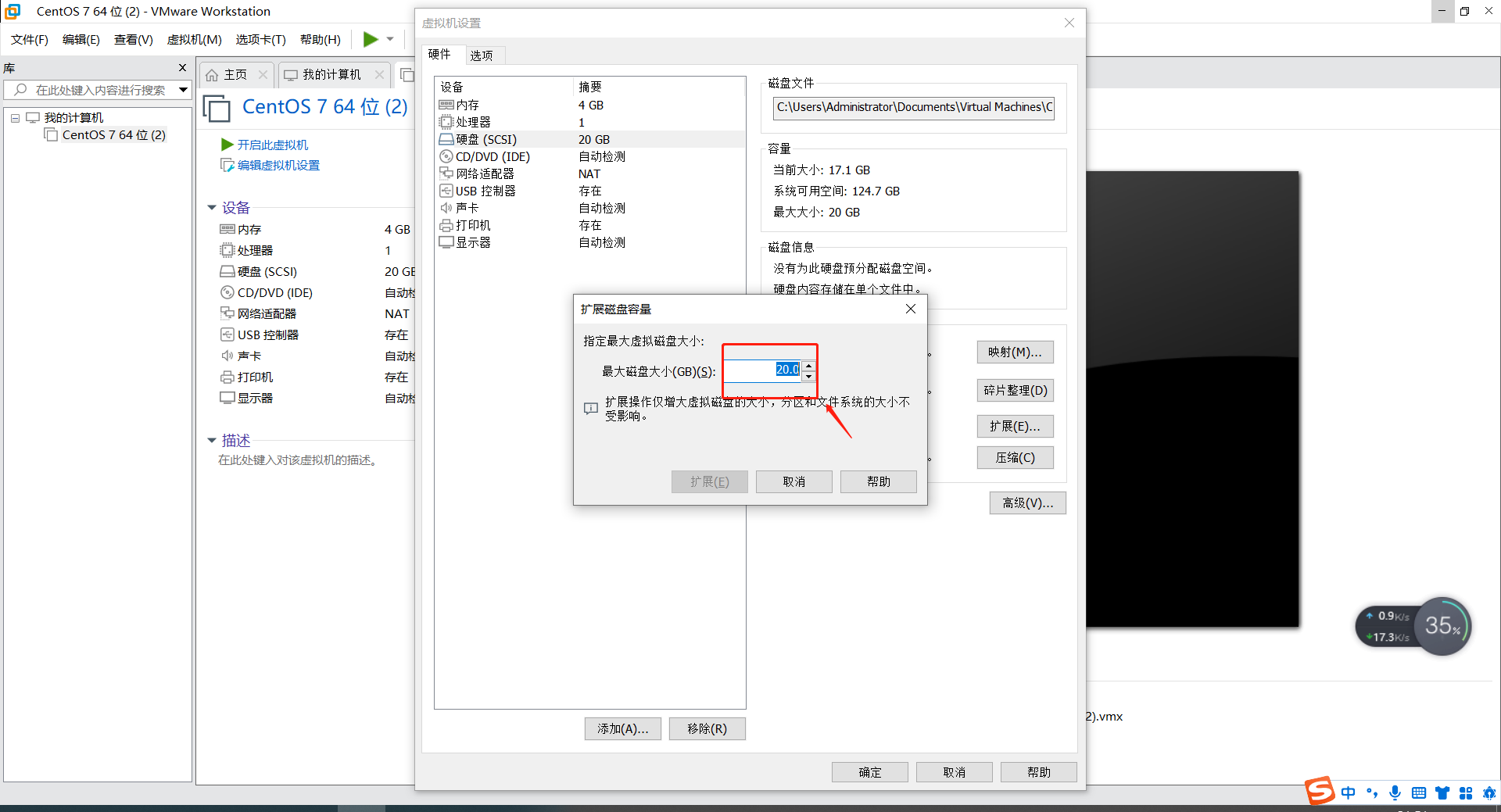Open the Sogou soft keyboard icon
The image size is (1501, 812).
pyautogui.click(x=1419, y=793)
